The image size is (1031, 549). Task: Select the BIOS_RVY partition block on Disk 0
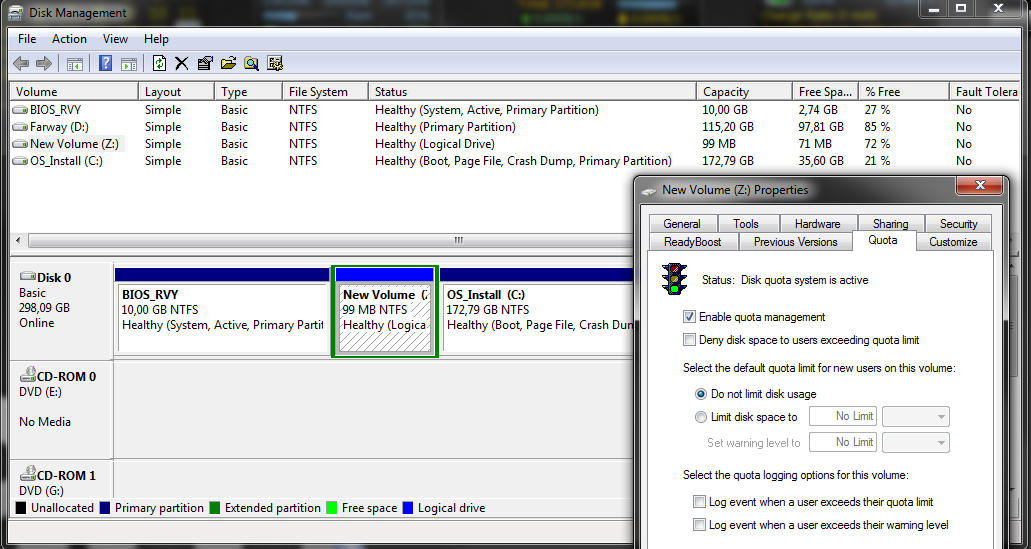[x=223, y=310]
